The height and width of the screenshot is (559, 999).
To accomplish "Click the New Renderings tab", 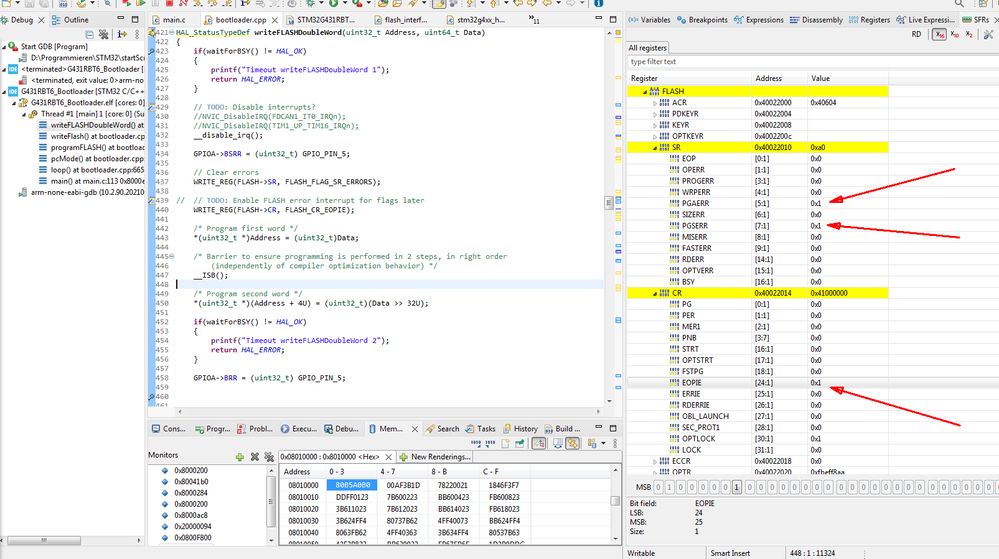I will click(x=437, y=456).
